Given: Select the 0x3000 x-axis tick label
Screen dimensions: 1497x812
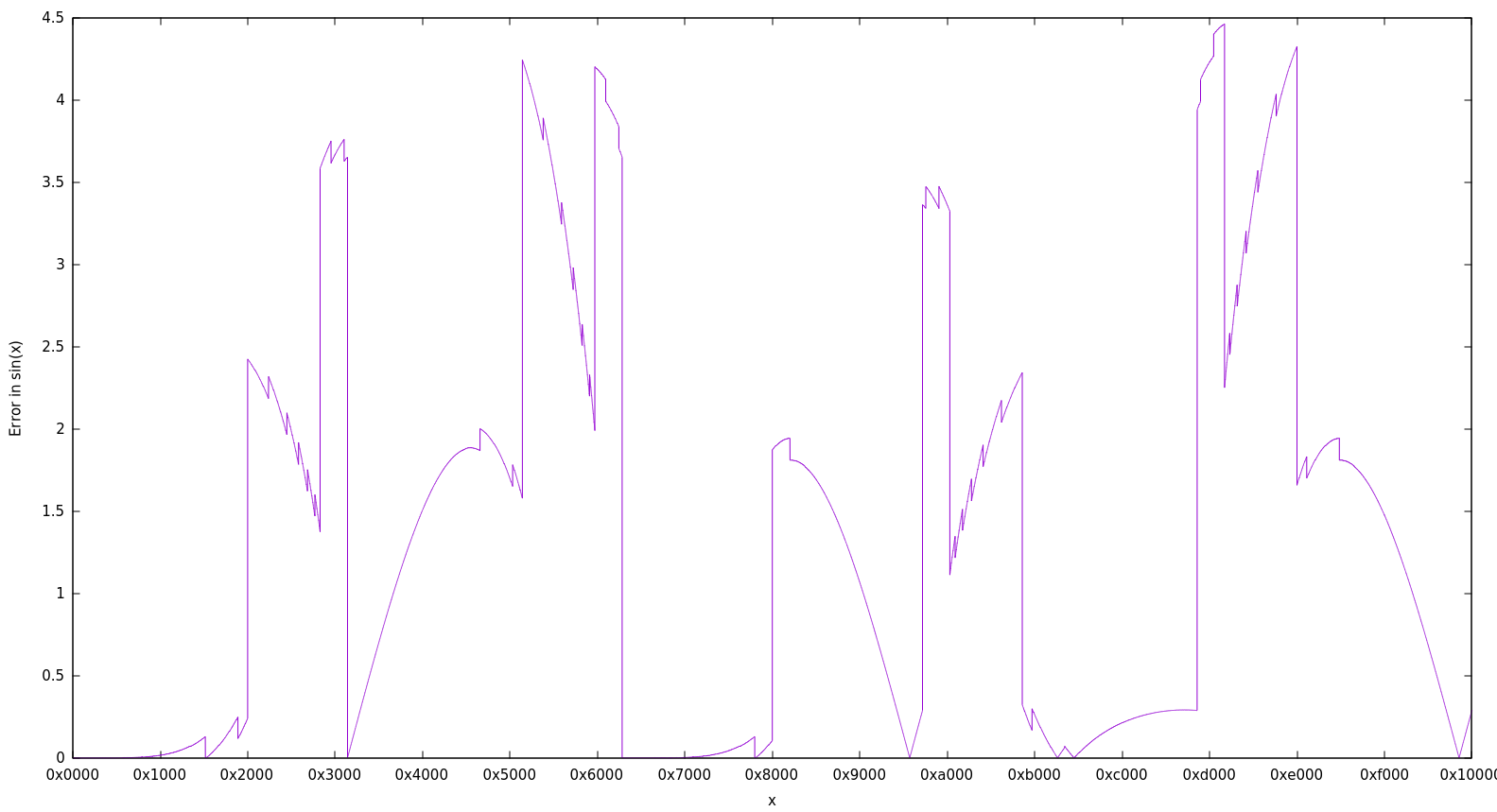Looking at the screenshot, I should 335,775.
